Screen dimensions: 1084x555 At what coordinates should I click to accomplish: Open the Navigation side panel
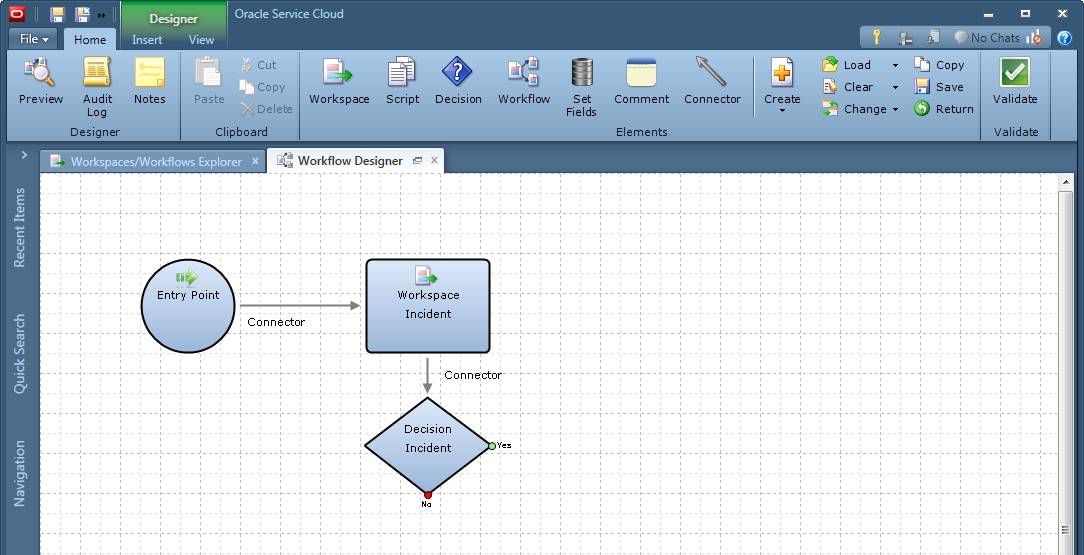[x=20, y=473]
